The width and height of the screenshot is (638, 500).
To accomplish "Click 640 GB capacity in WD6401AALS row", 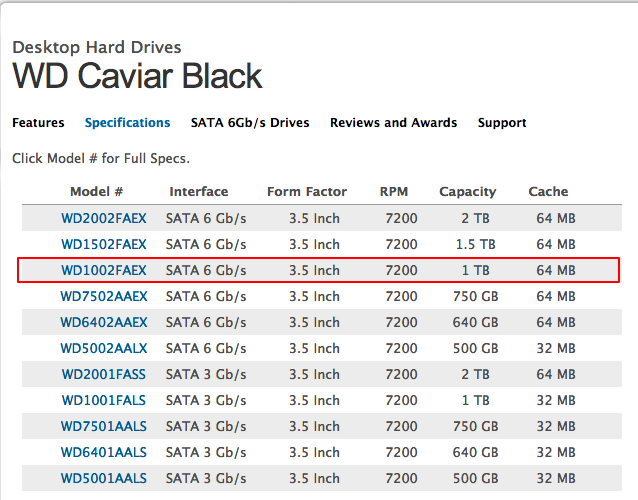I will pos(476,453).
